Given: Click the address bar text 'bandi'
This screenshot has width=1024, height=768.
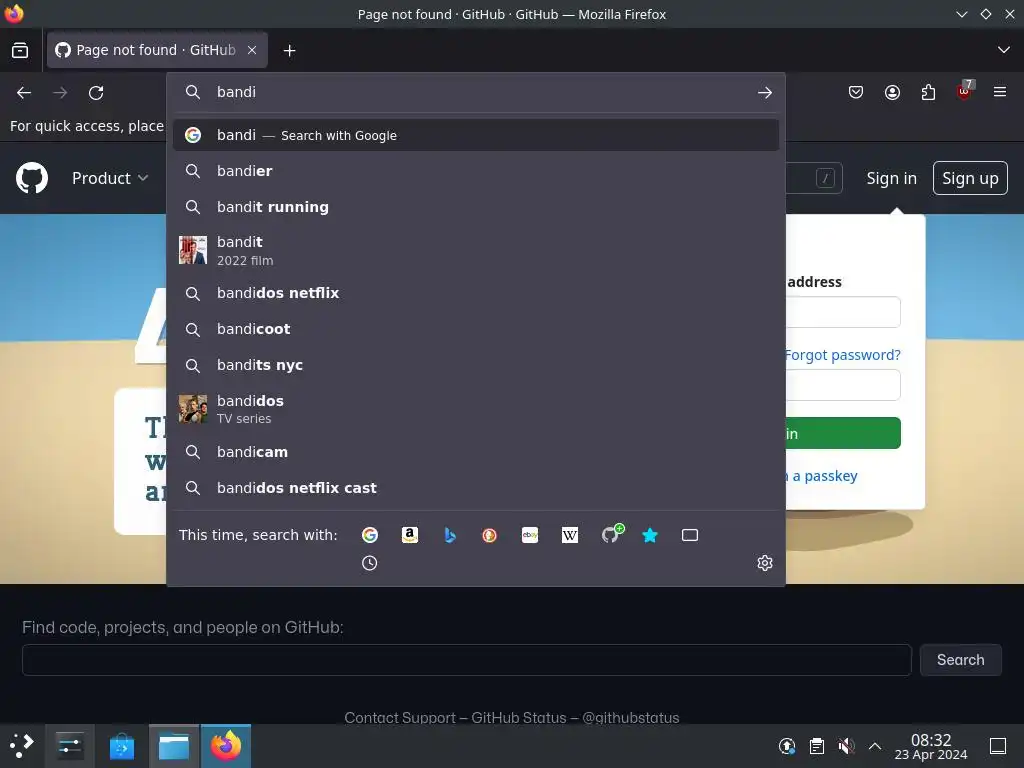Looking at the screenshot, I should tap(236, 92).
